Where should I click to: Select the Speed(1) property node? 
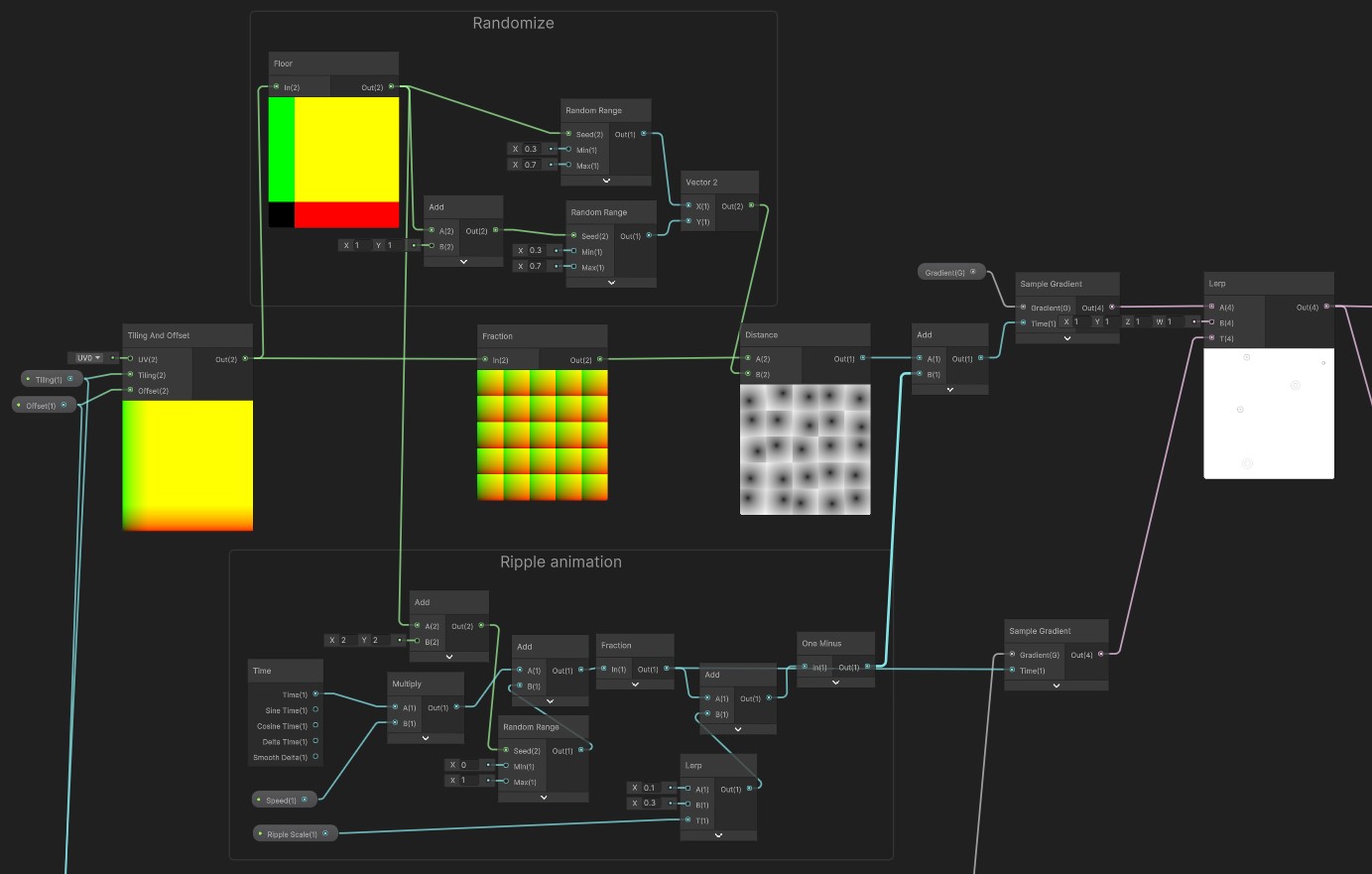[x=283, y=800]
